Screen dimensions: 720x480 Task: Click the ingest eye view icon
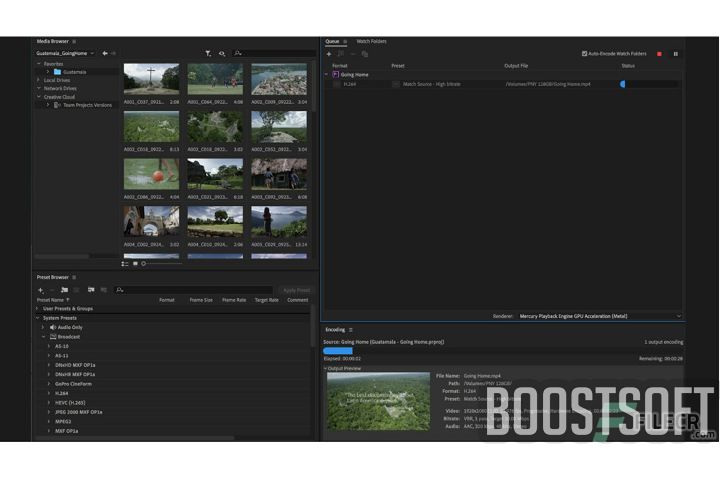222,53
